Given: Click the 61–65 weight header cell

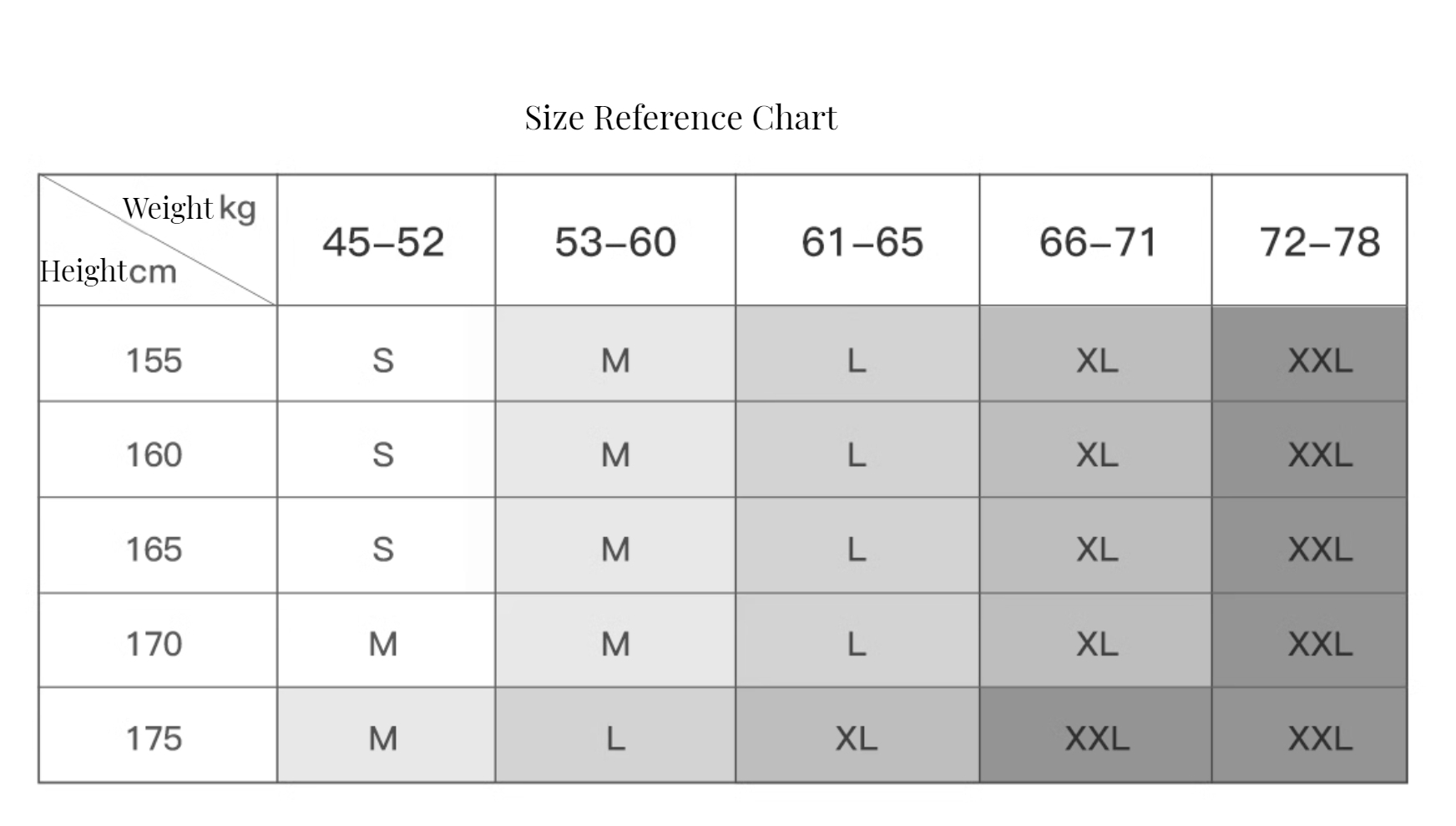Looking at the screenshot, I should click(x=857, y=241).
